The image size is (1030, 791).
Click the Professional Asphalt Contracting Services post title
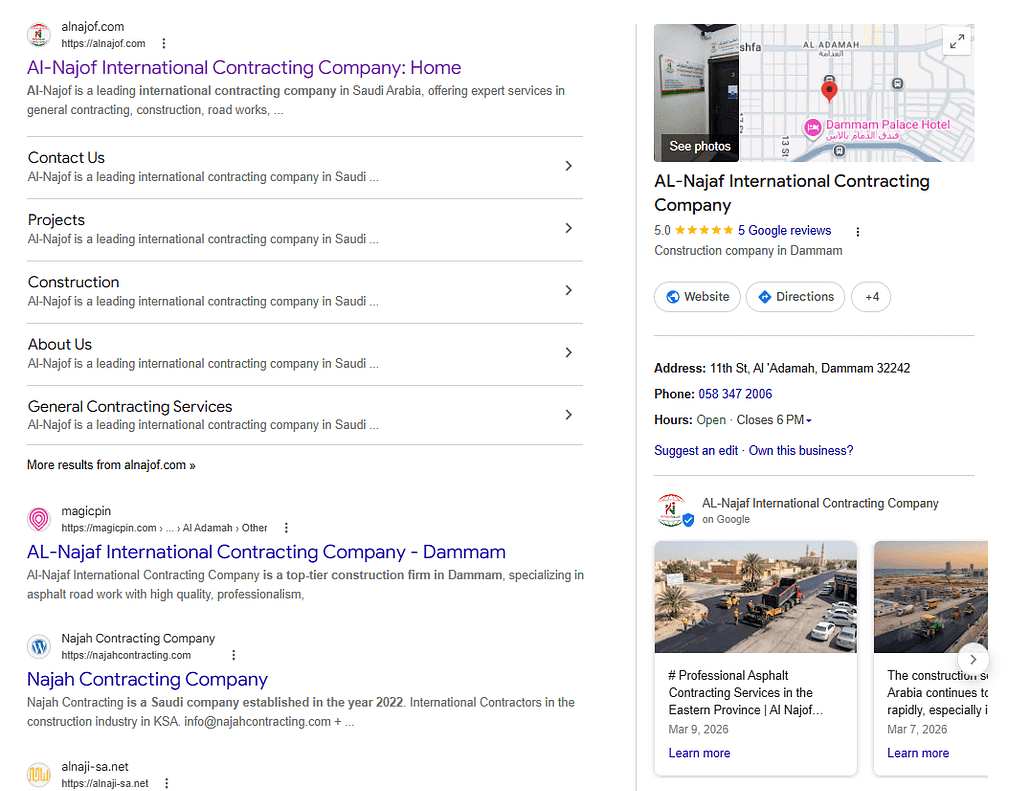click(x=746, y=692)
